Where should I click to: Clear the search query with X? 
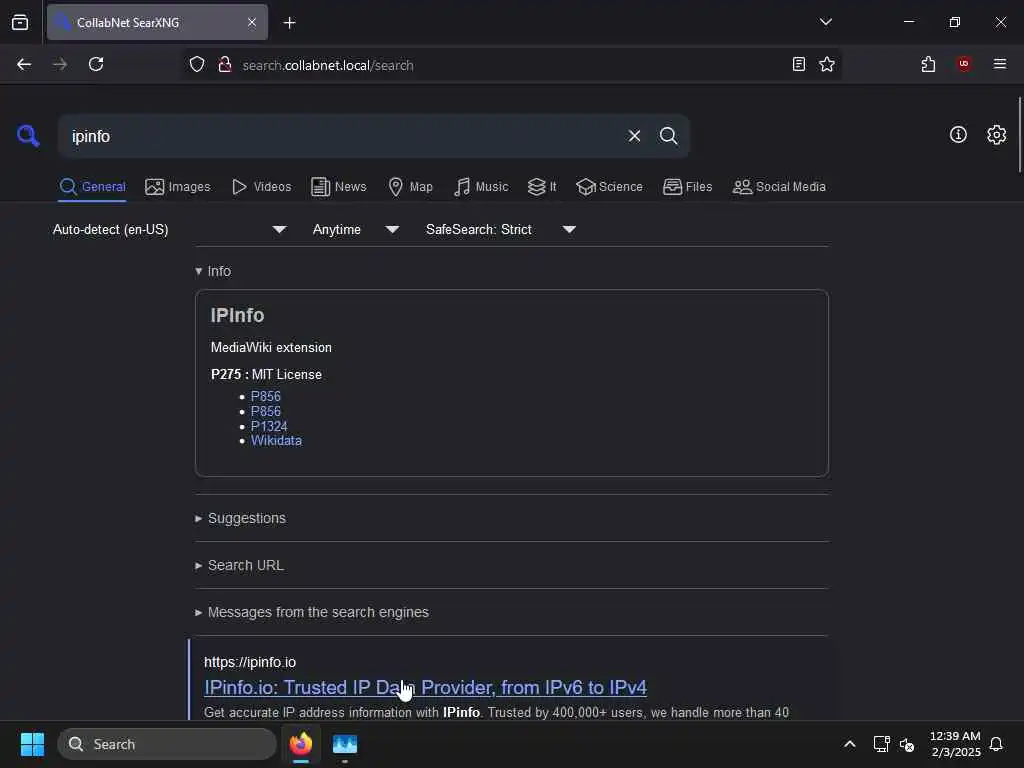[634, 136]
